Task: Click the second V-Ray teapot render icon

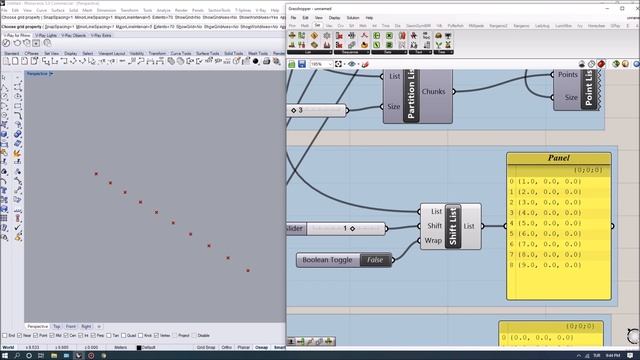Action: pyautogui.click(x=27, y=43)
